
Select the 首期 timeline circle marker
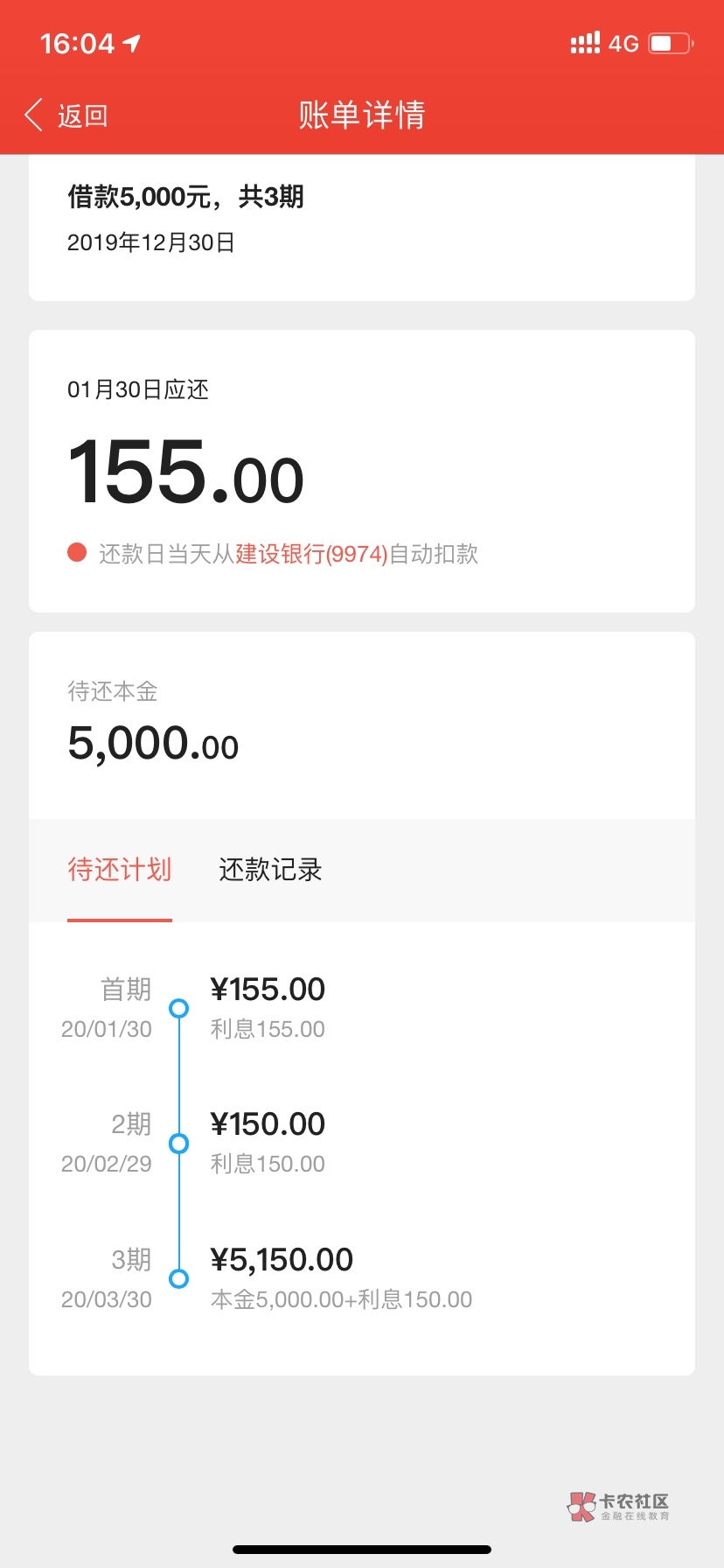[x=178, y=1008]
